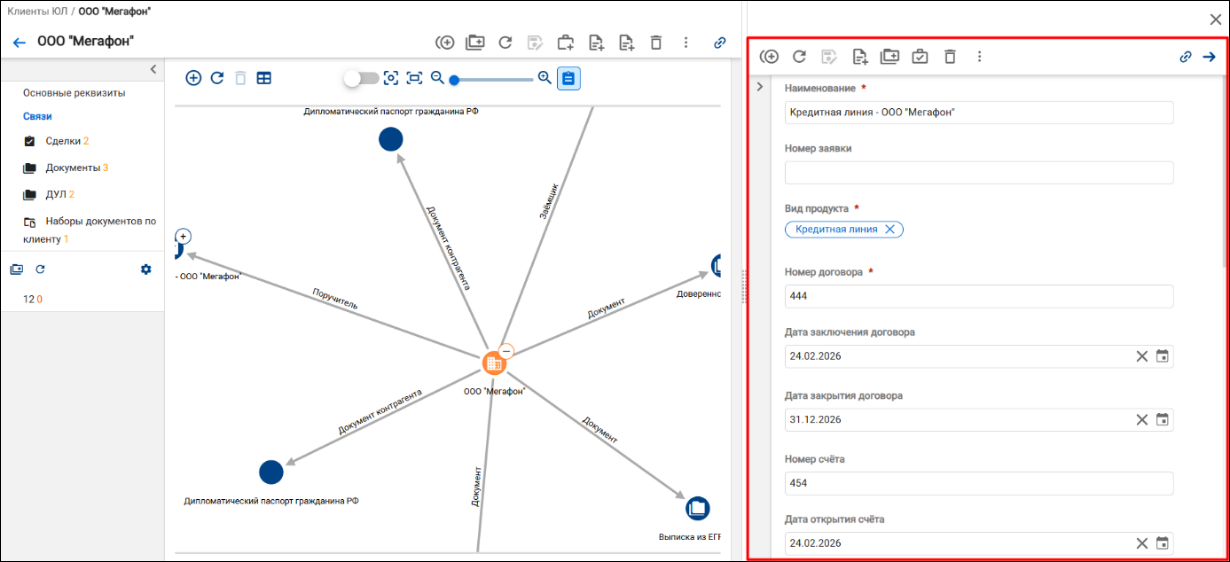Open ДУЛ in sidebar

(54, 194)
